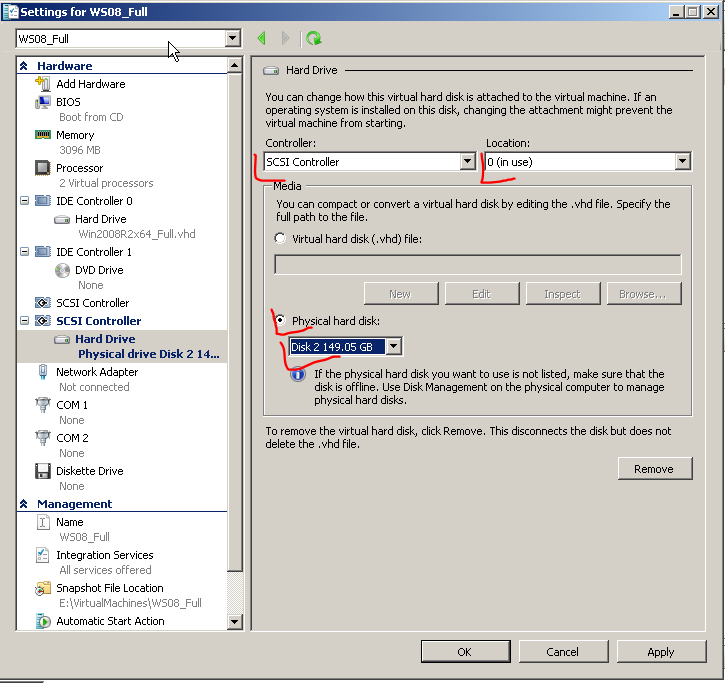Collapse IDE Controller 1 tree node
725x683 pixels.
point(25,252)
